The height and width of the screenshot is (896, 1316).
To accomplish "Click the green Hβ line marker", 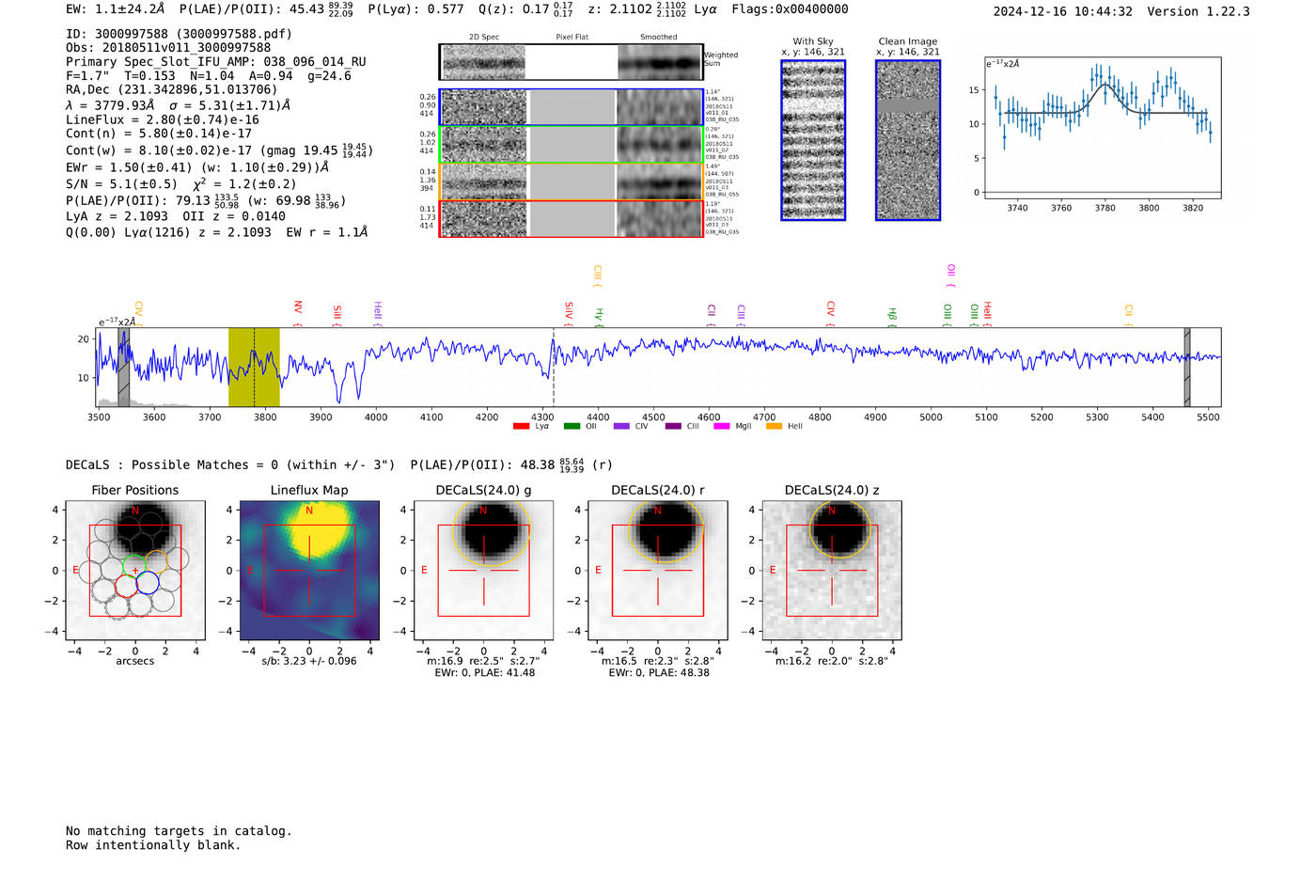I will (892, 318).
